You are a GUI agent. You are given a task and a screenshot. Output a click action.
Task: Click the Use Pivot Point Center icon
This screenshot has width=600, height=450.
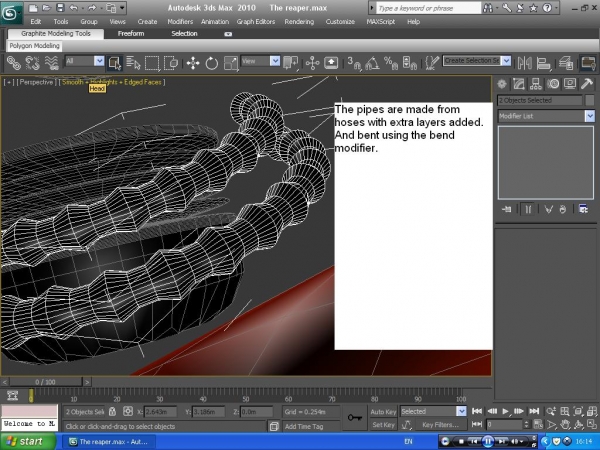coord(291,63)
